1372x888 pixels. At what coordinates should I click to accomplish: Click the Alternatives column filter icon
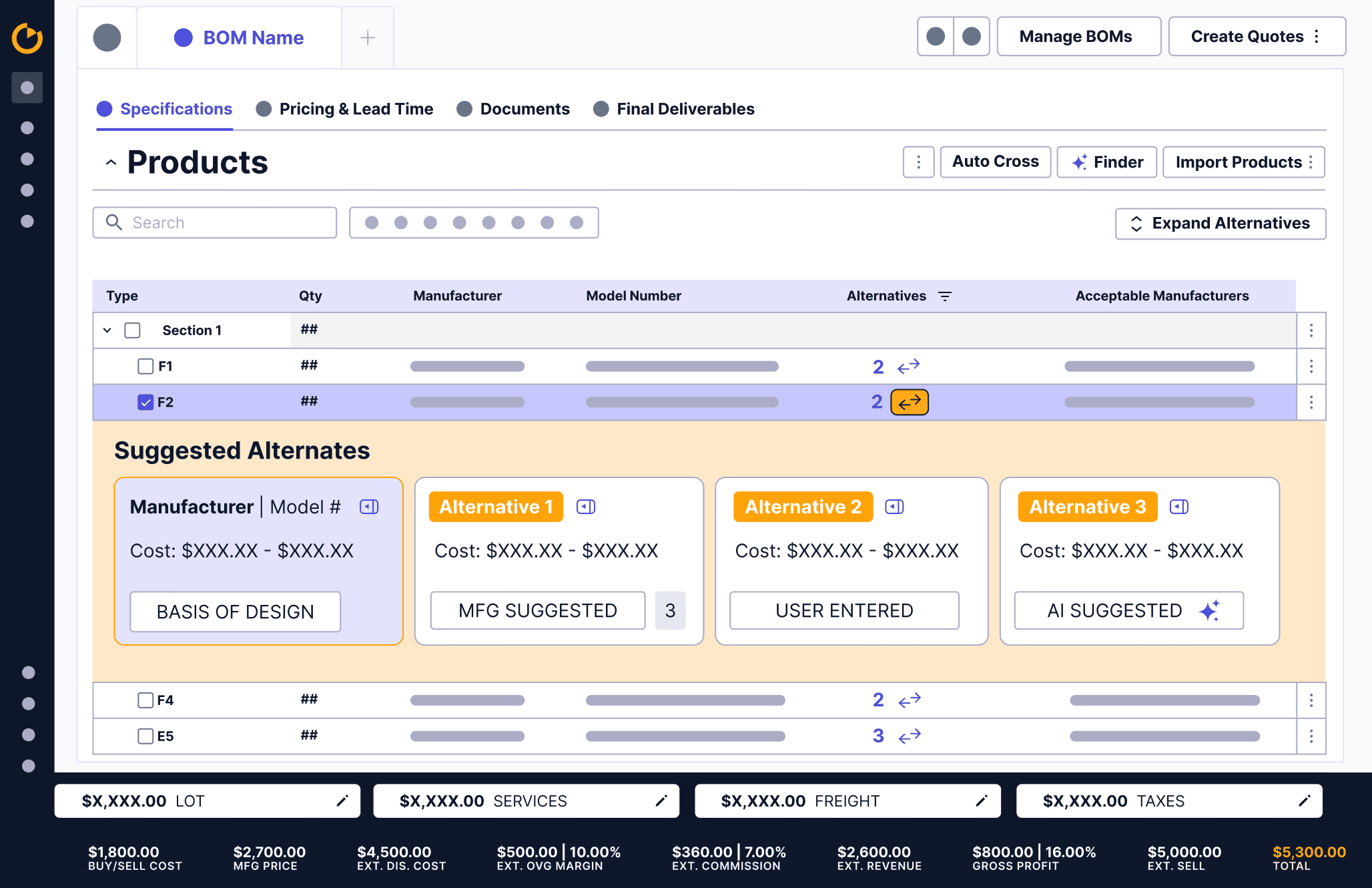pyautogui.click(x=945, y=296)
